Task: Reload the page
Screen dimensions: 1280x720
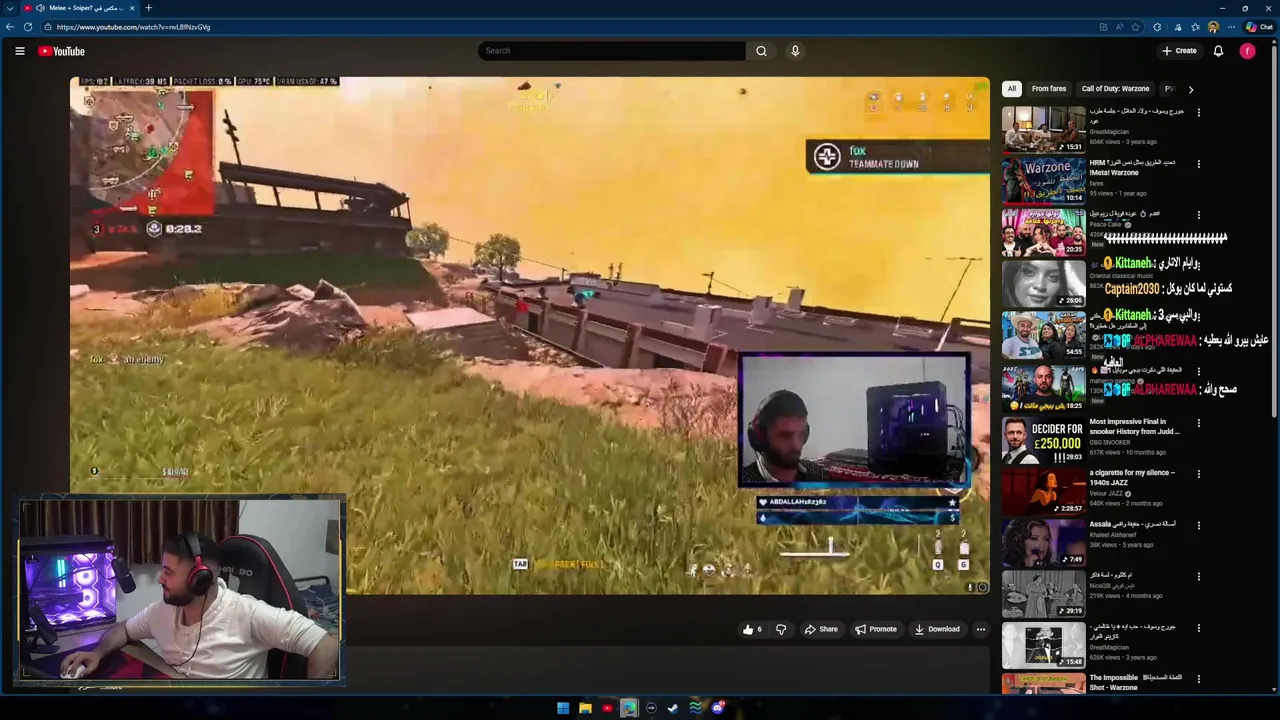Action: click(28, 27)
